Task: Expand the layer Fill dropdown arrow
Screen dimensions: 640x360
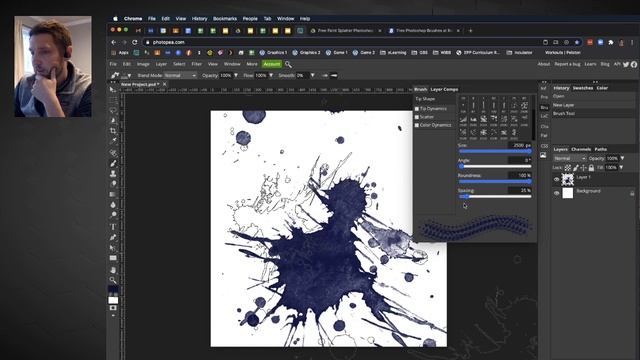Action: coord(621,168)
